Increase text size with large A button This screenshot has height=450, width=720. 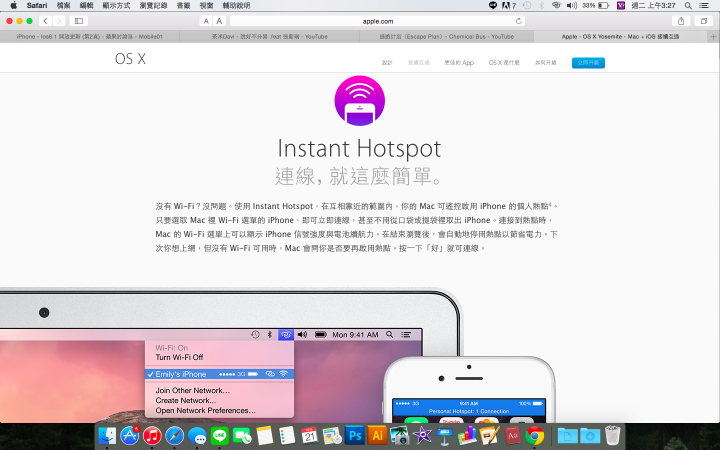coord(219,21)
